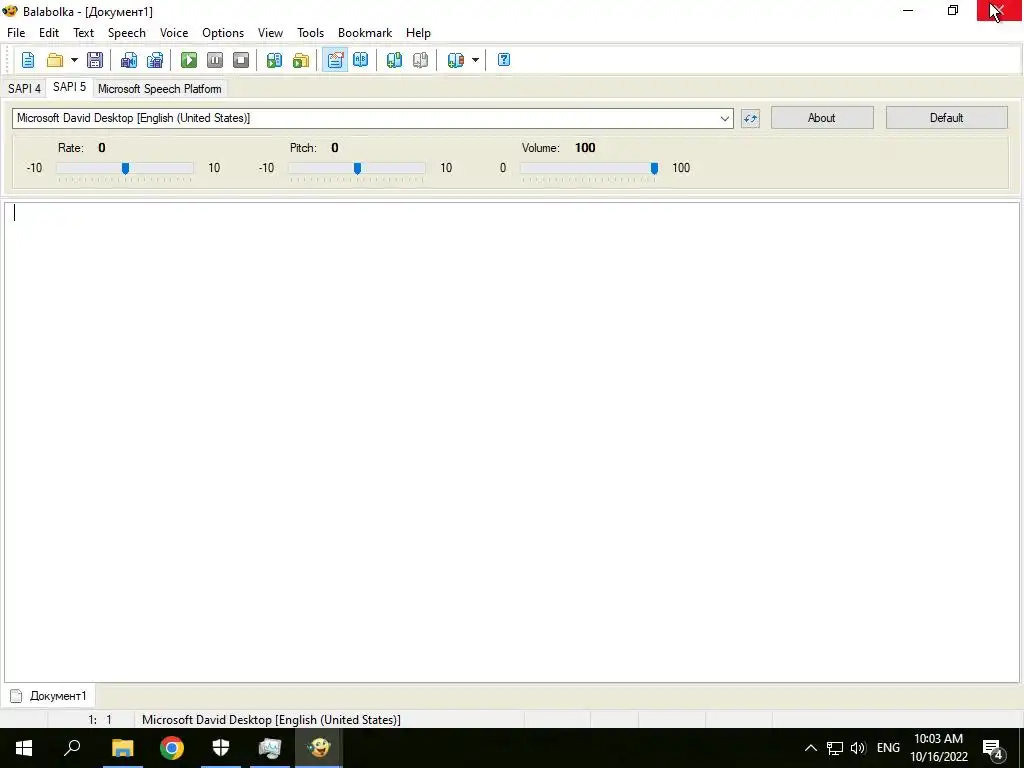Click inside the empty text editing area

tap(512, 442)
